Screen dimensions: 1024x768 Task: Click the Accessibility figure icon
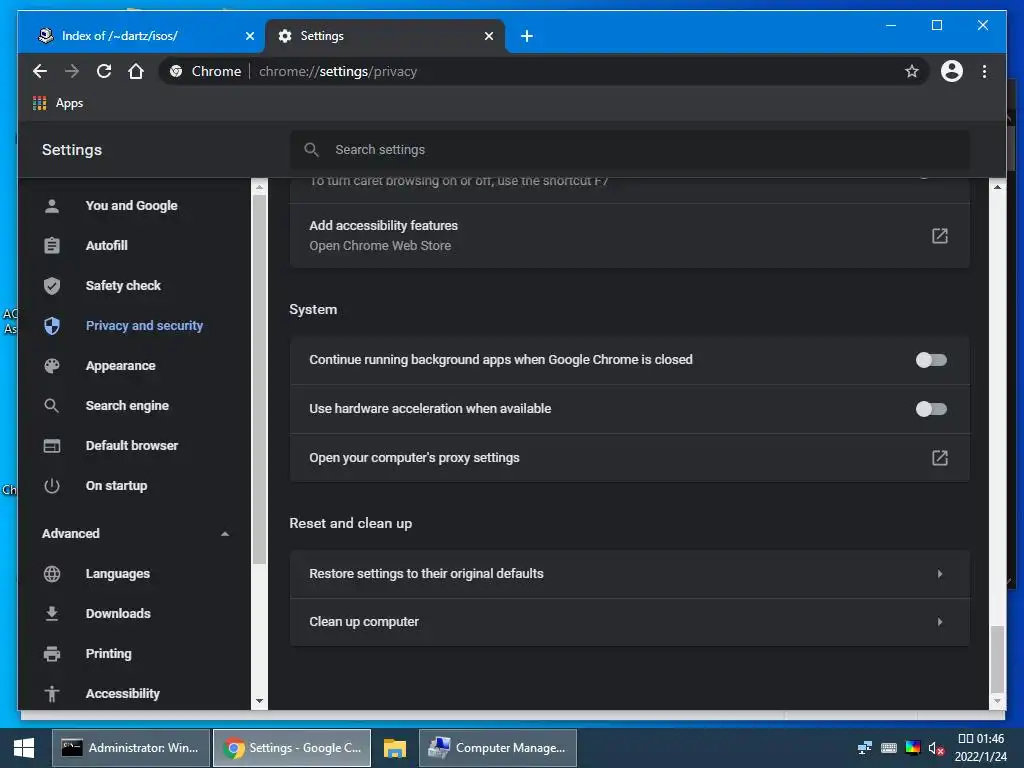pyautogui.click(x=52, y=694)
